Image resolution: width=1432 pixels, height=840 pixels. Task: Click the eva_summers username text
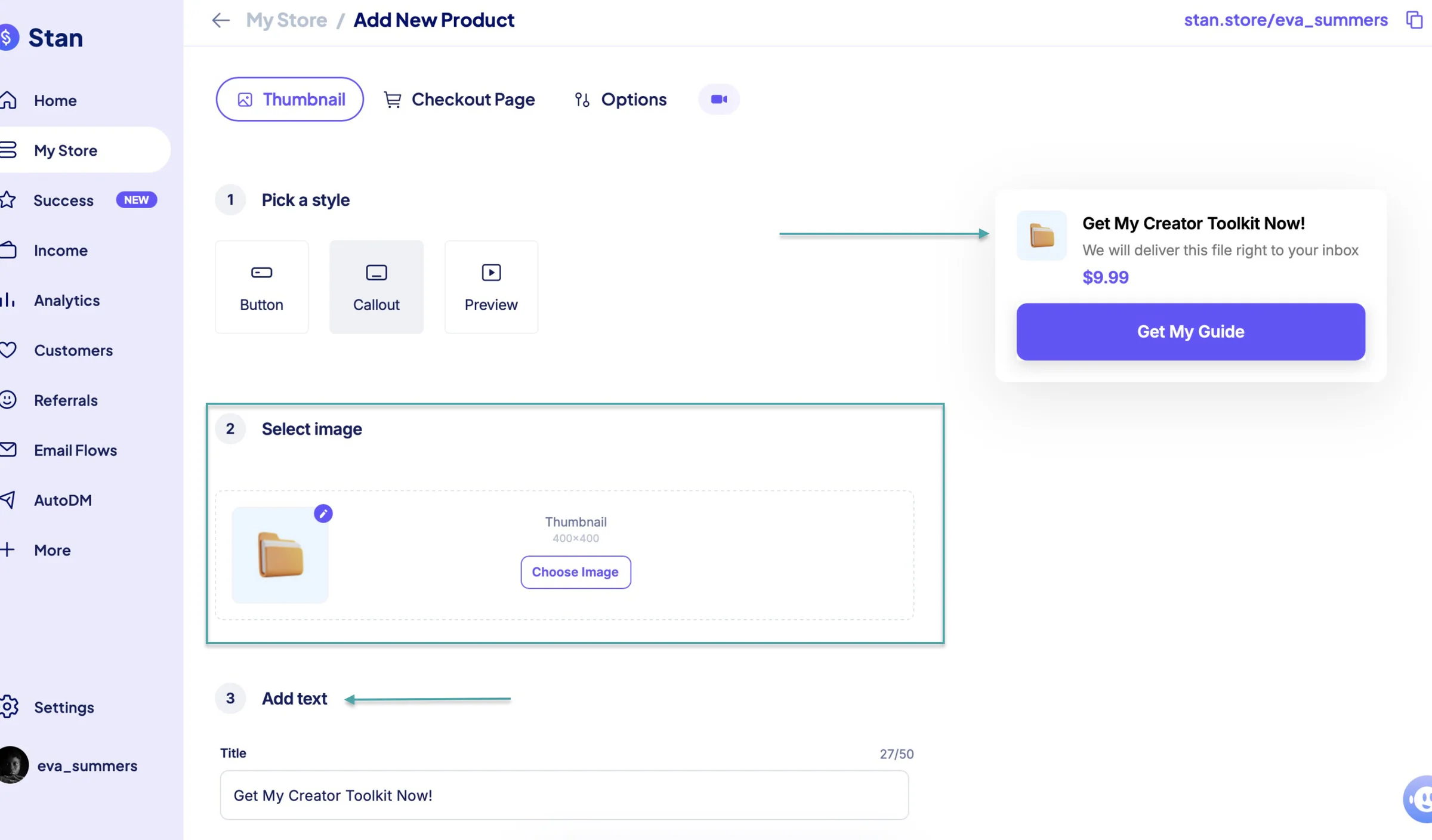pyautogui.click(x=87, y=765)
